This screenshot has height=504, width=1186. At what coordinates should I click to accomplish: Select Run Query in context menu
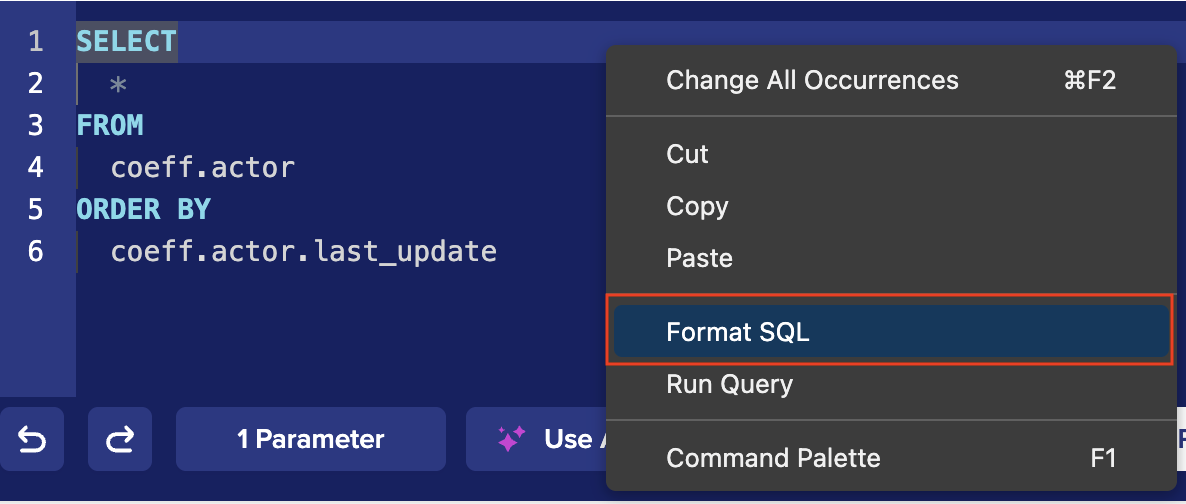(729, 384)
